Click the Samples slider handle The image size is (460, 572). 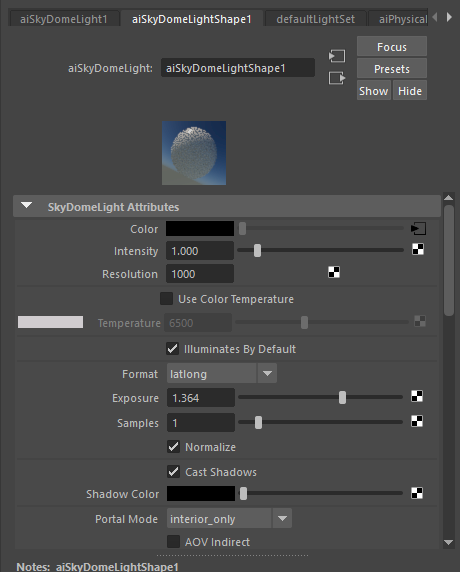click(258, 422)
